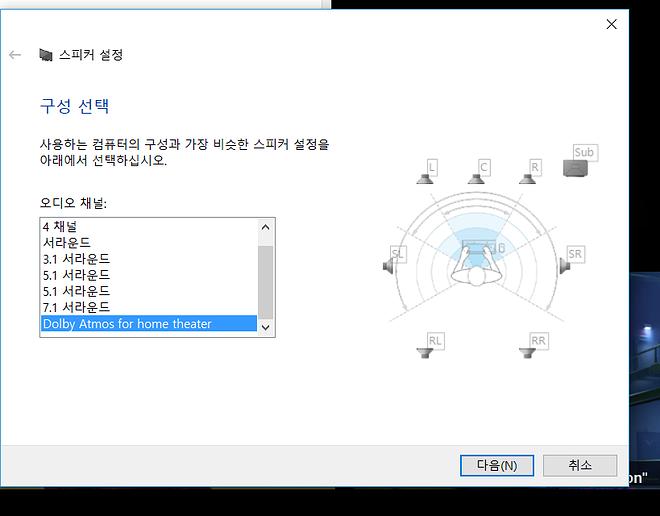Test the R front right speaker icon
This screenshot has width=660, height=516.
click(x=527, y=179)
